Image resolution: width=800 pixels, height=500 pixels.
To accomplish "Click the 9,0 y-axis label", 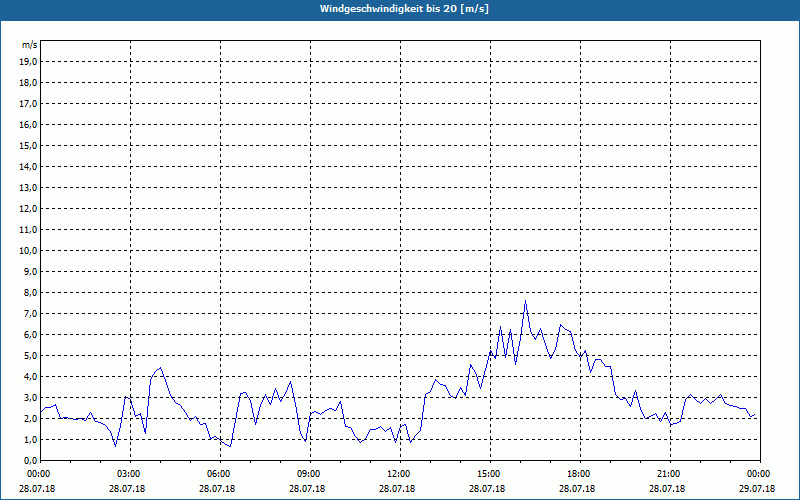I will pos(31,271).
